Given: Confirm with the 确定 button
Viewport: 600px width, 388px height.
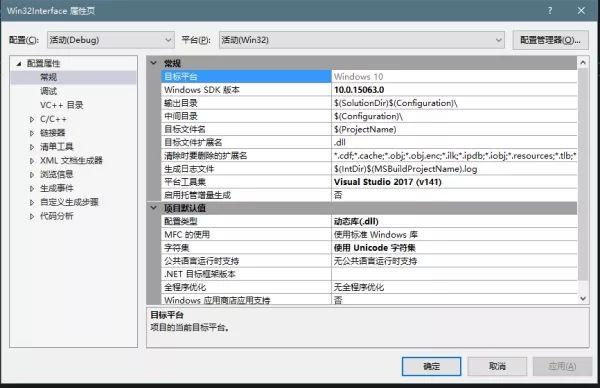Looking at the screenshot, I should coord(431,366).
